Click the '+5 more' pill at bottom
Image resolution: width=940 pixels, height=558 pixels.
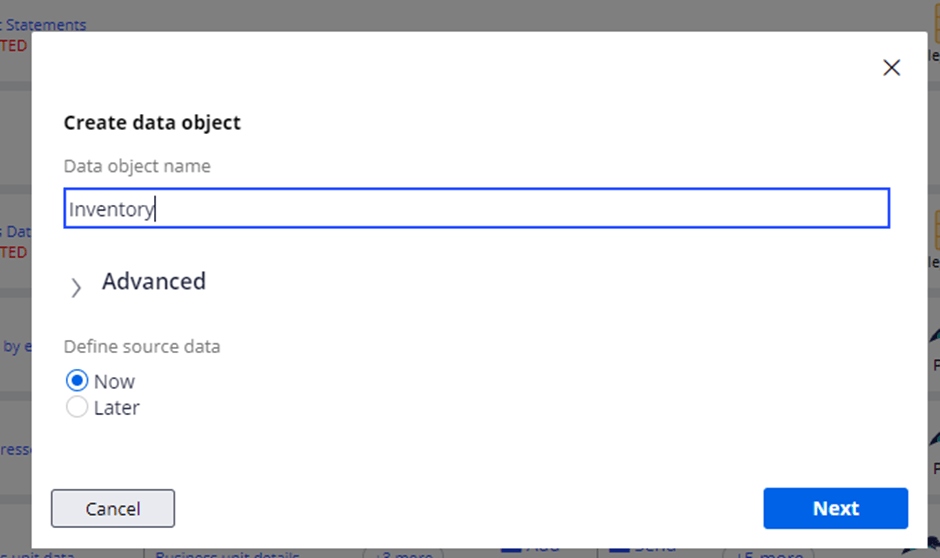[x=765, y=554]
